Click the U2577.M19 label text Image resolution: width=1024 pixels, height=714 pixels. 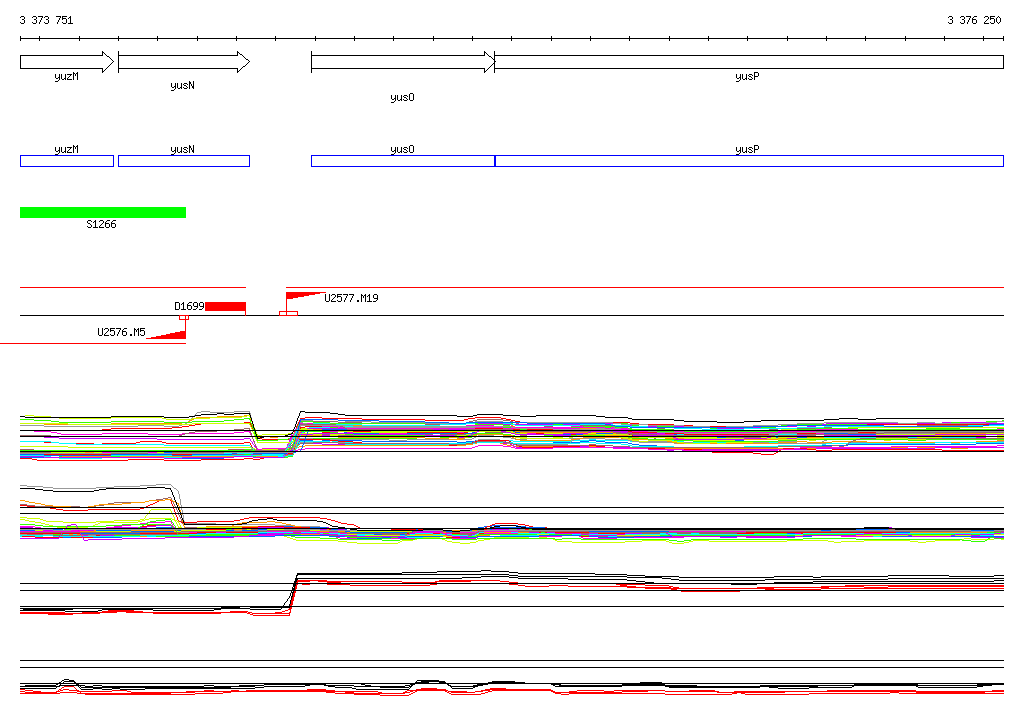pyautogui.click(x=351, y=298)
